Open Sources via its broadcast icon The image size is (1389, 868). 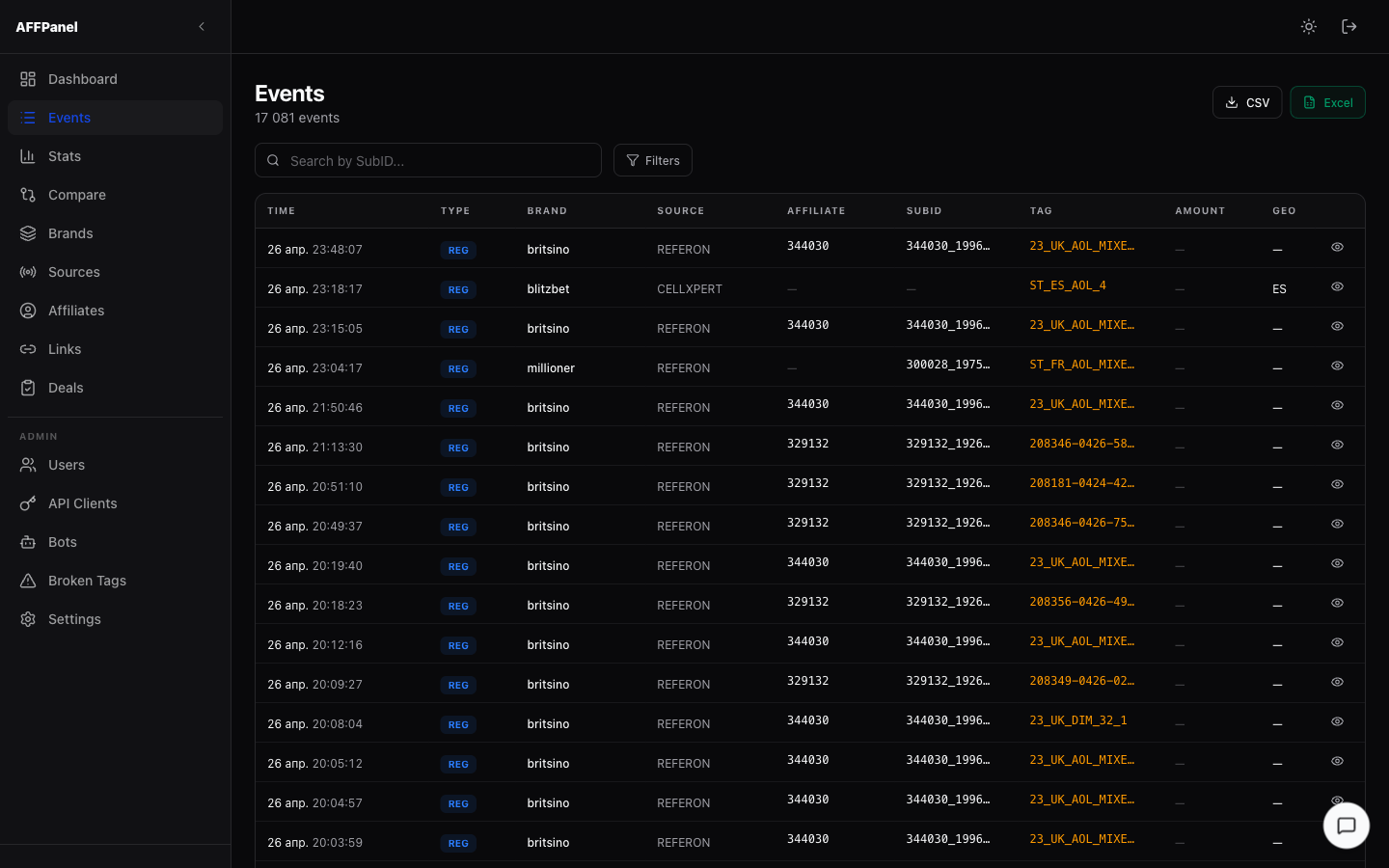point(28,271)
